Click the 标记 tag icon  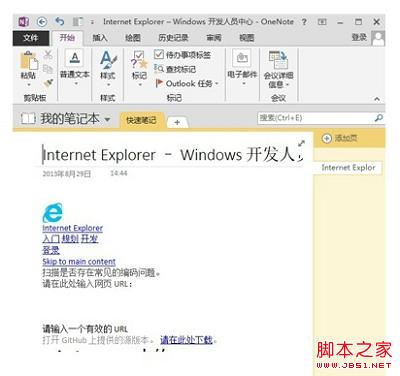point(139,60)
